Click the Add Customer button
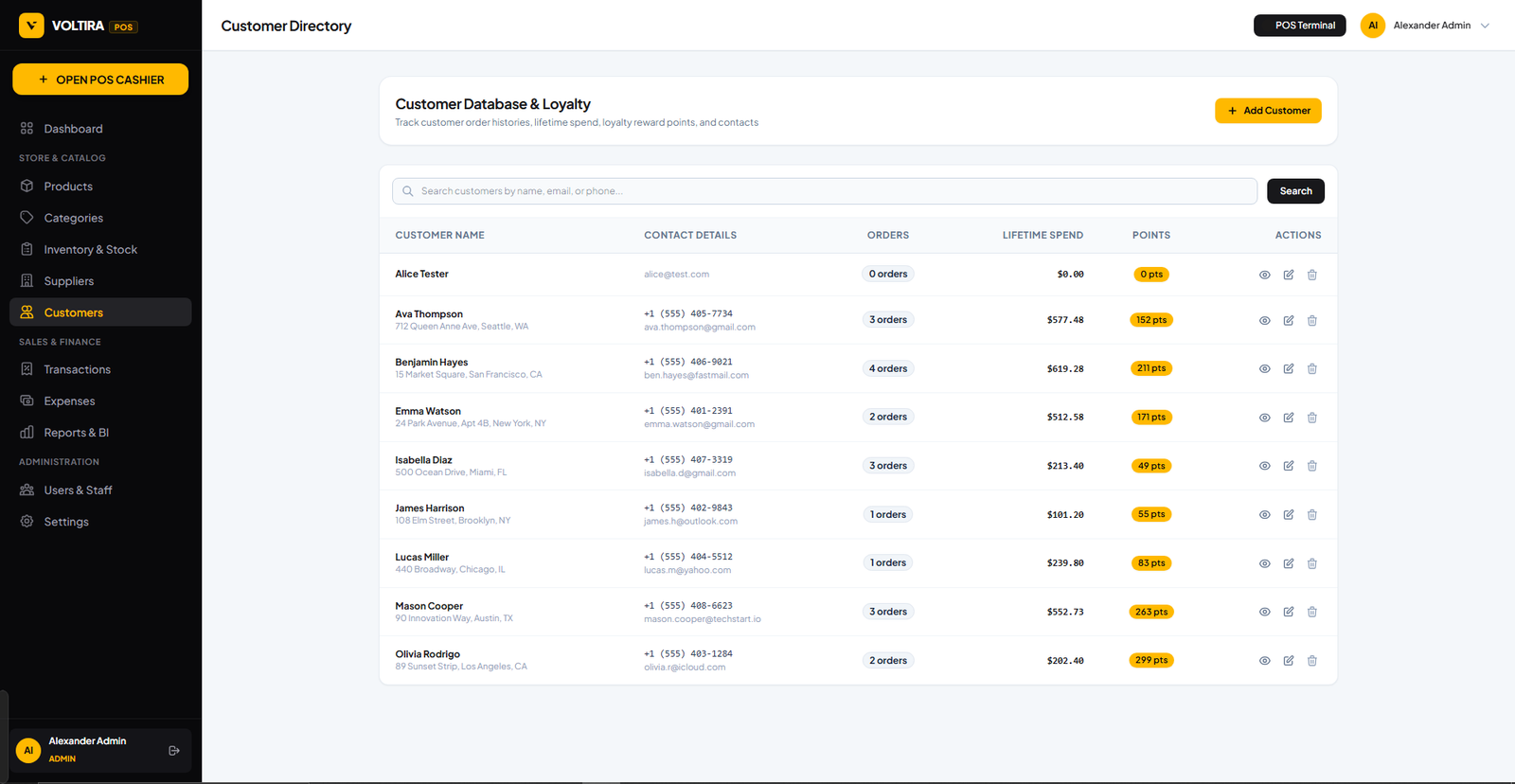Image resolution: width=1515 pixels, height=784 pixels. tap(1268, 111)
